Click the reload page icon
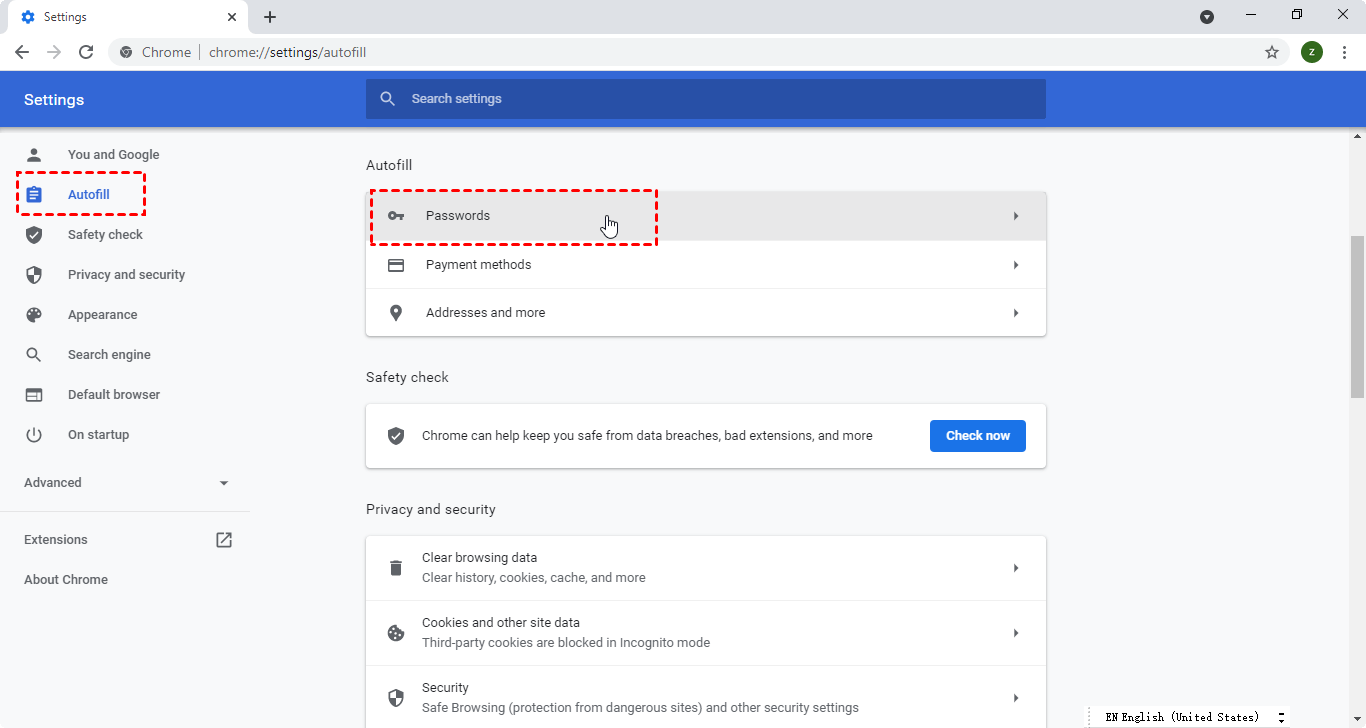Viewport: 1366px width, 728px height. tap(86, 52)
